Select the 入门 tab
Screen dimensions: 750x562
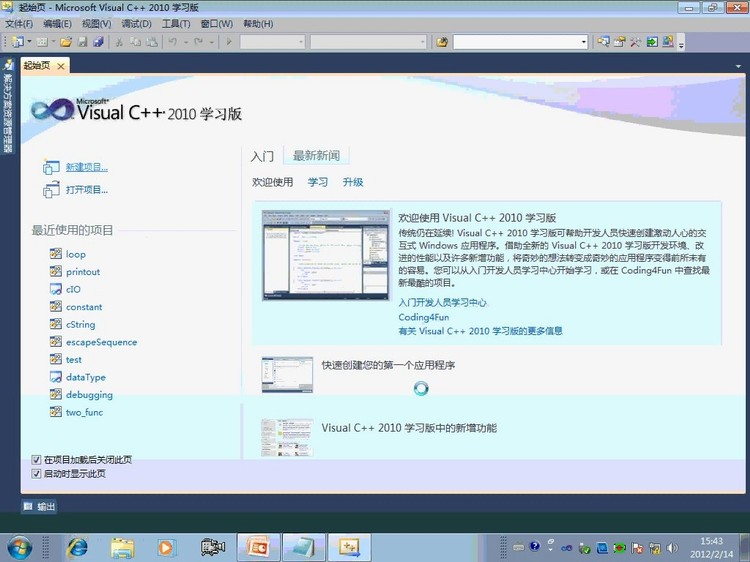(x=262, y=156)
